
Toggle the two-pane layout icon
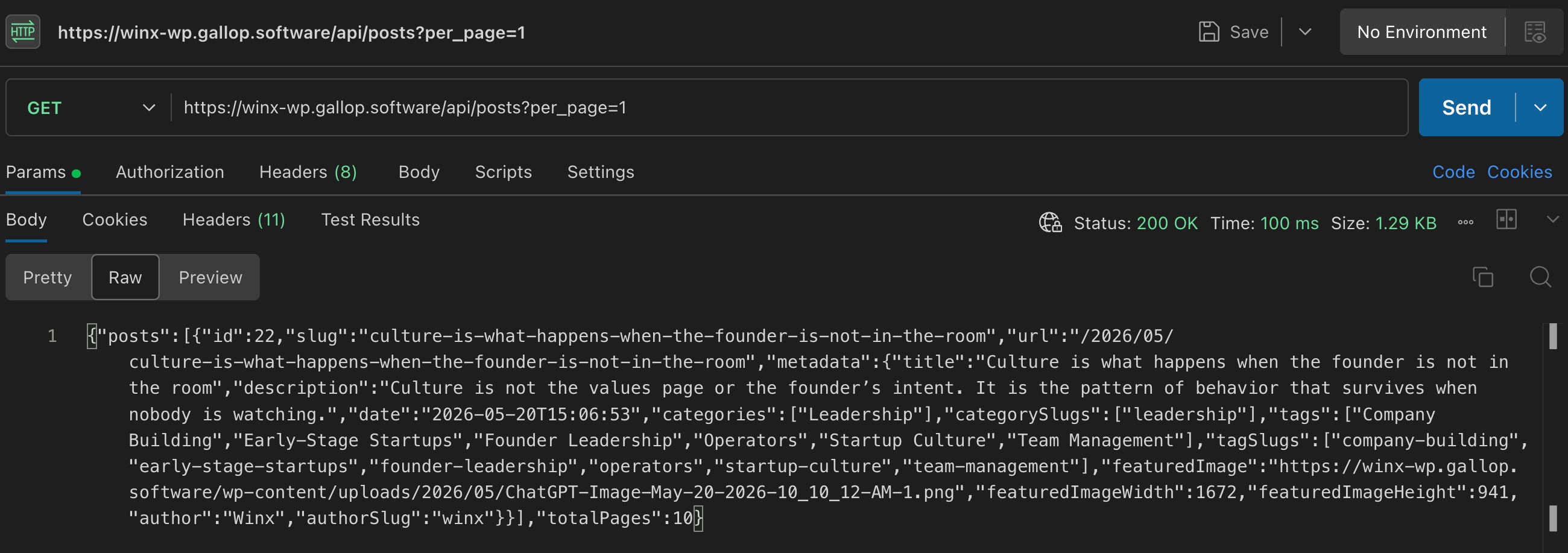point(1506,219)
